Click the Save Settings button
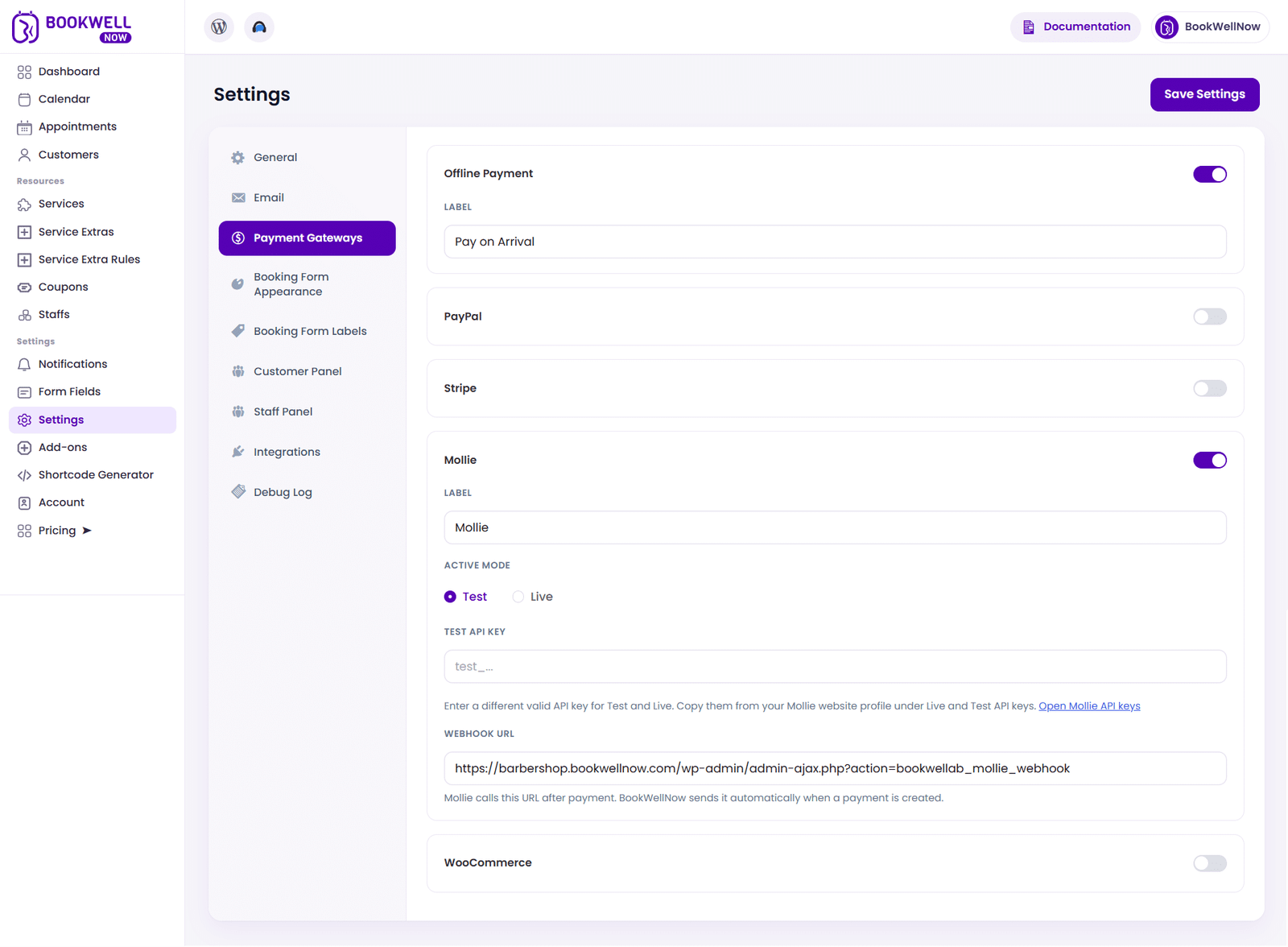This screenshot has width=1288, height=947. [1204, 94]
